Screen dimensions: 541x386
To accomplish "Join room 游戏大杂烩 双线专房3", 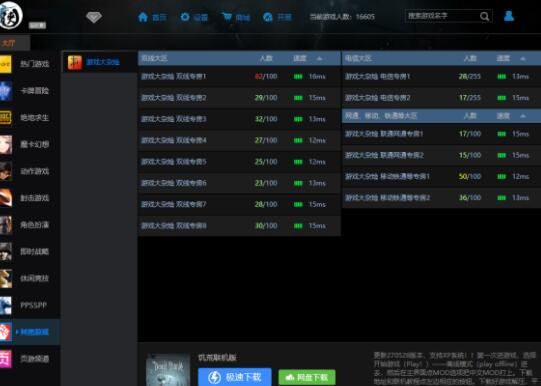I will point(239,119).
